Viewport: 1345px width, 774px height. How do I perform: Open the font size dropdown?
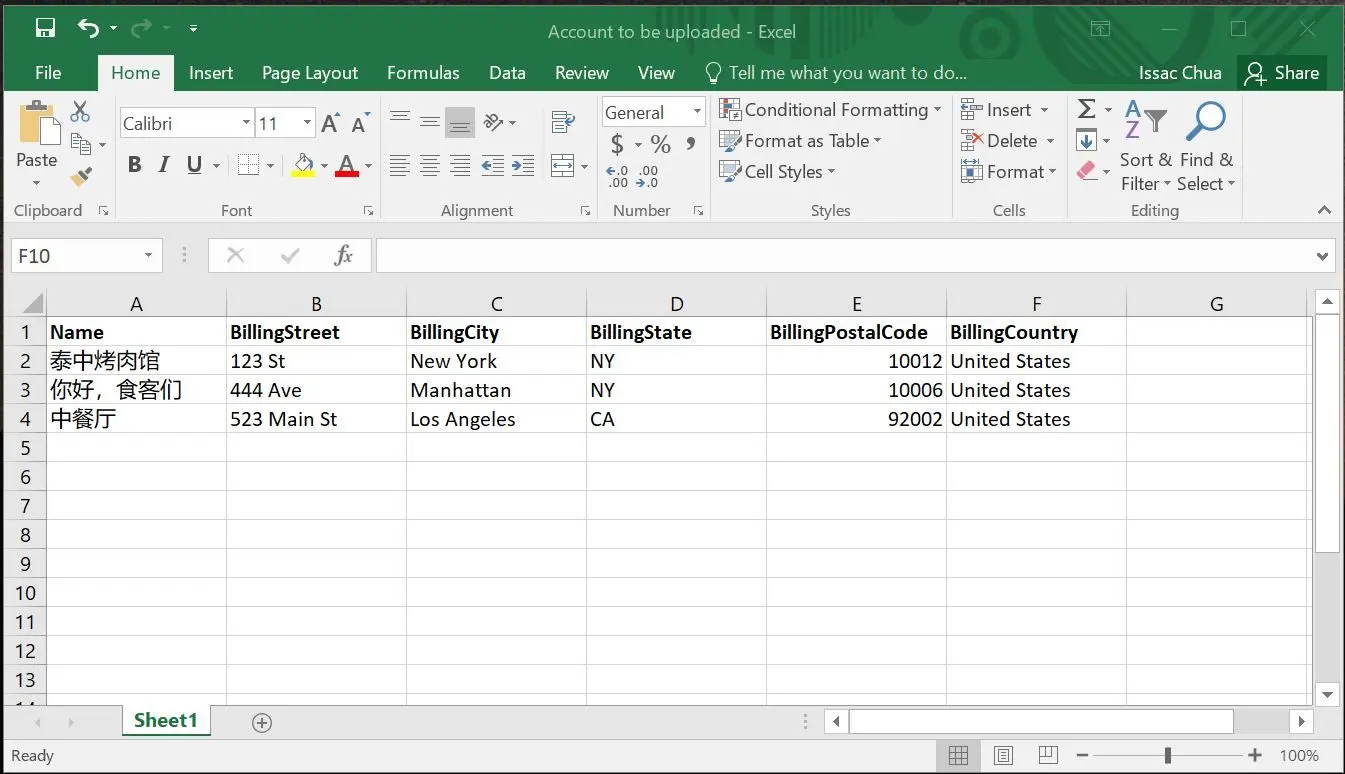[307, 124]
